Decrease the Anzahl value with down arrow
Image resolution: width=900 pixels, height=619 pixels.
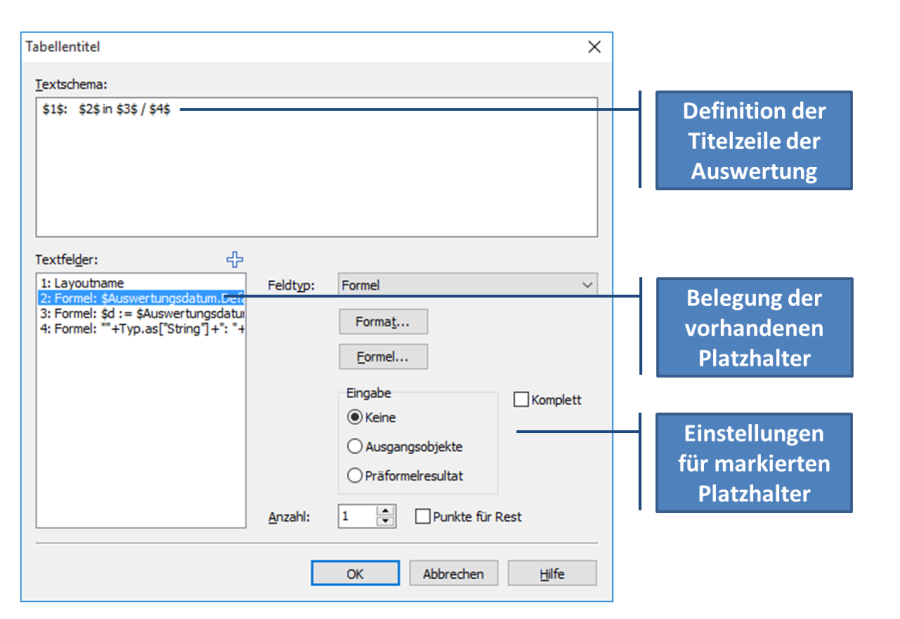[386, 522]
